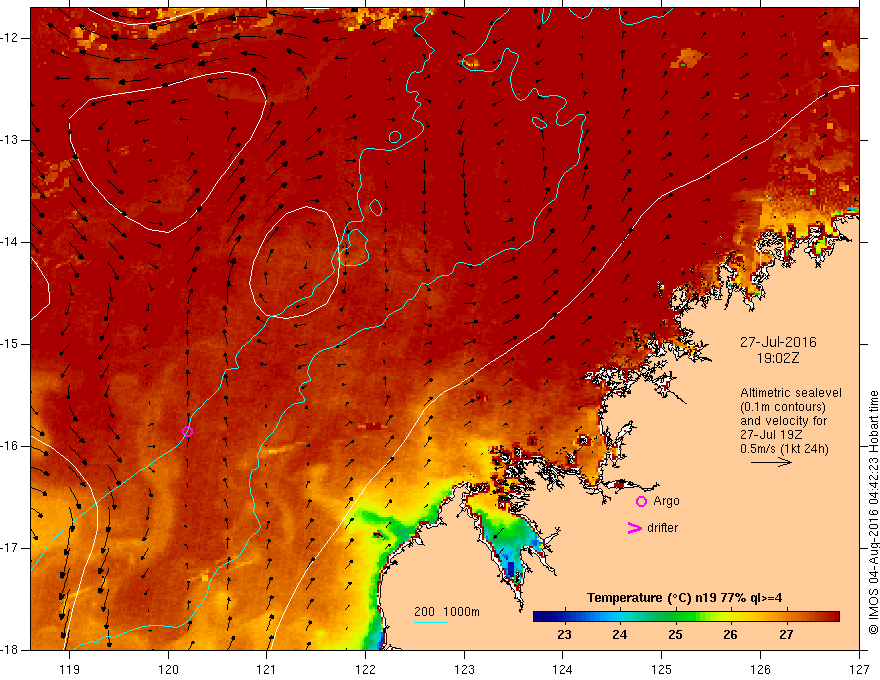Click the 'Temperature (°C) n19 77% ql>=4' title
The width and height of the screenshot is (880, 680).
[684, 598]
